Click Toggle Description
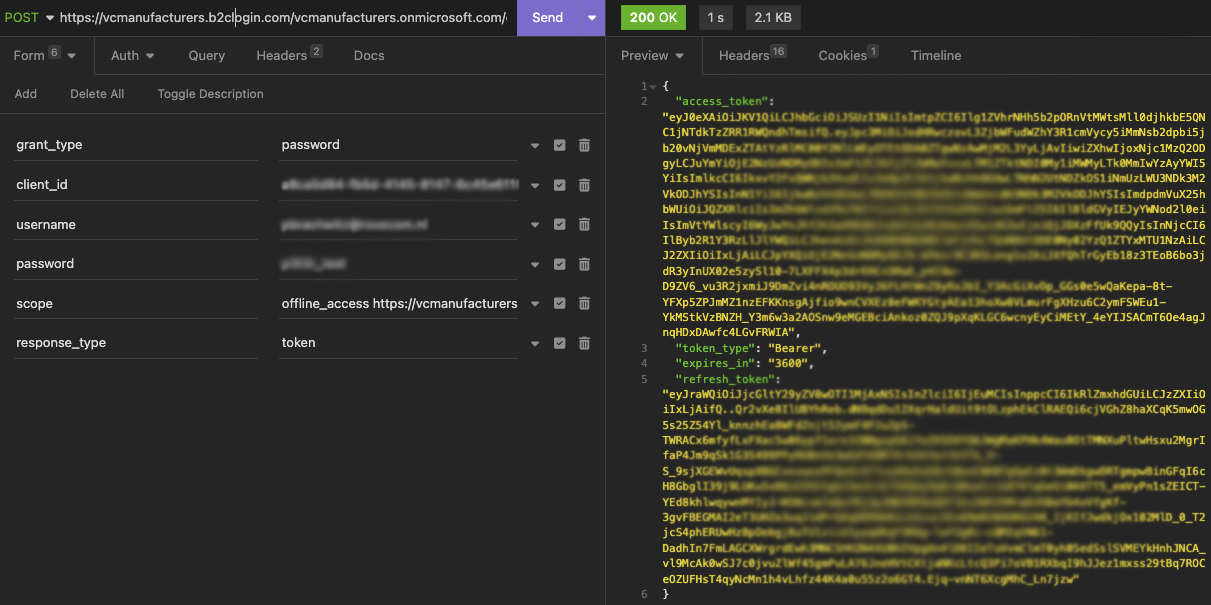This screenshot has height=605, width=1211. tap(210, 94)
